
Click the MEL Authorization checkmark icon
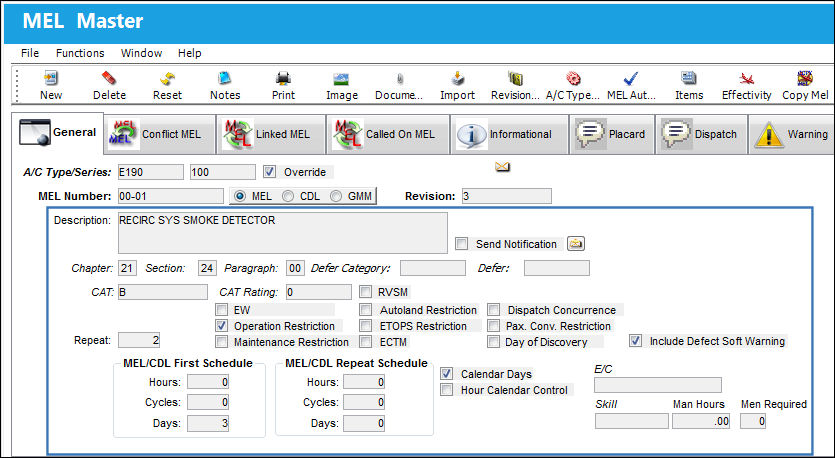point(631,79)
